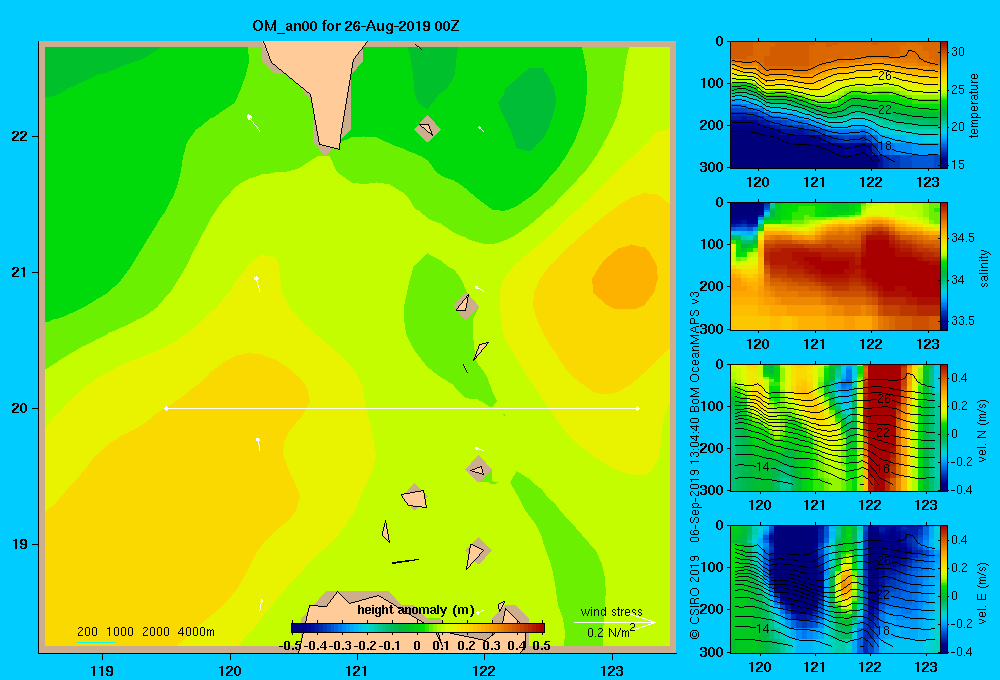Click the "33.5" tick on the salinity scale

pos(963,320)
